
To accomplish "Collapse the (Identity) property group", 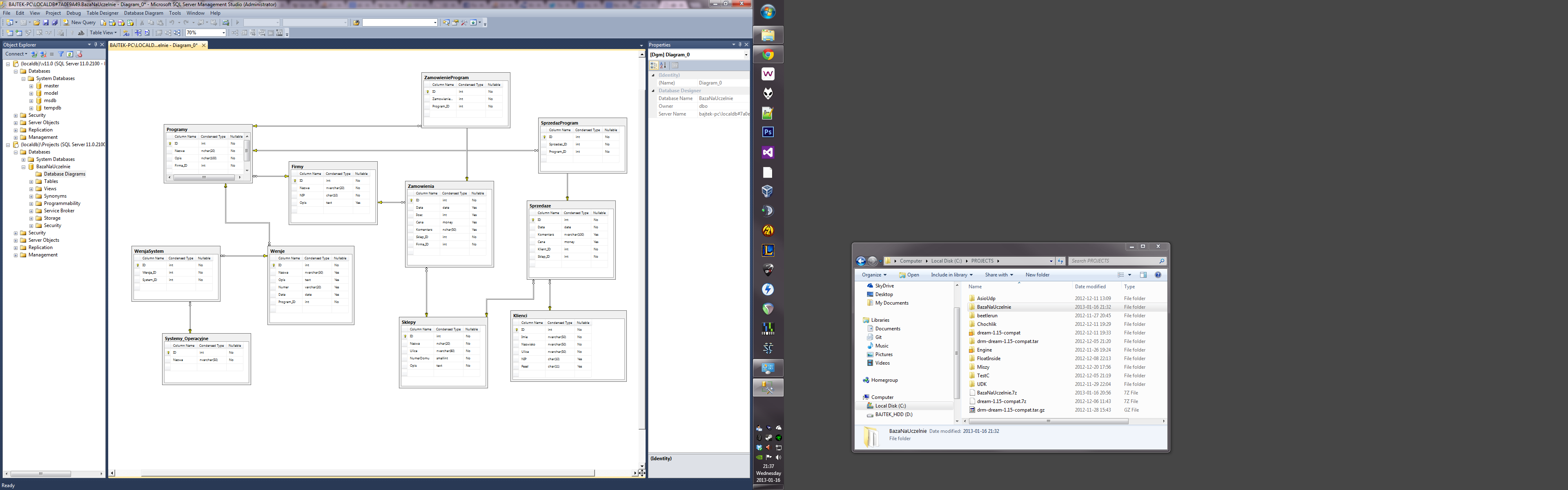I will tap(653, 75).
